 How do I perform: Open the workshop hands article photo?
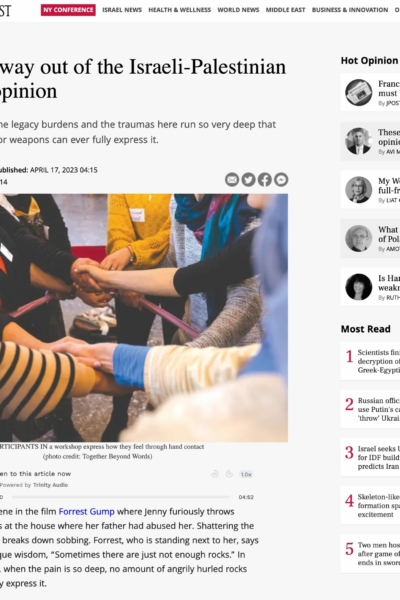tap(144, 318)
